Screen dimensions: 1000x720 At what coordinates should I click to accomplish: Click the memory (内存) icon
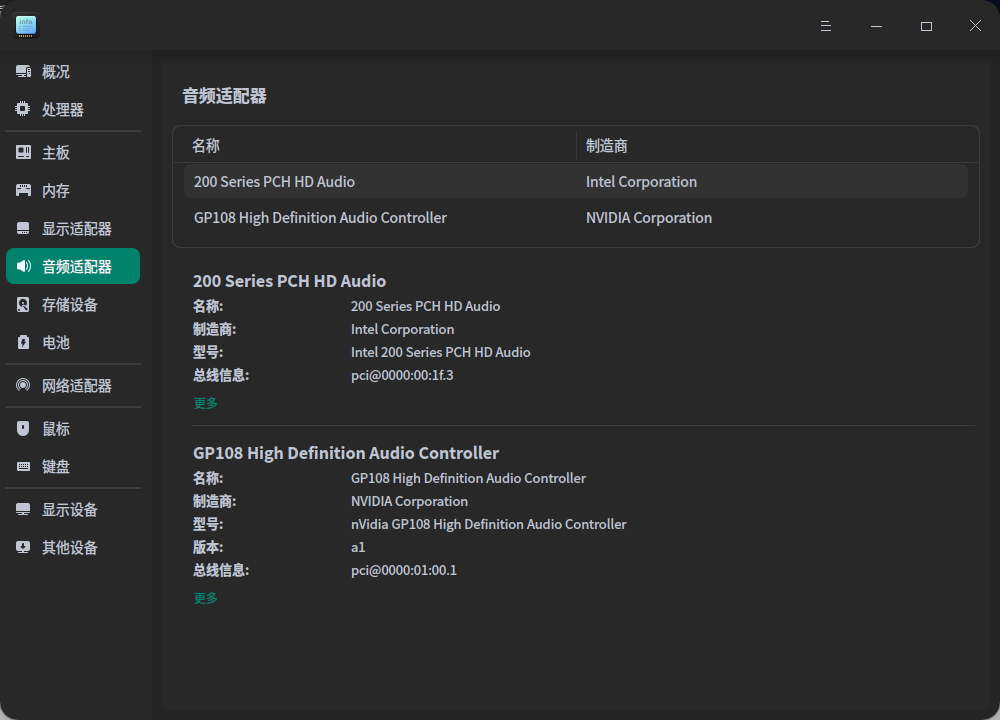point(23,191)
